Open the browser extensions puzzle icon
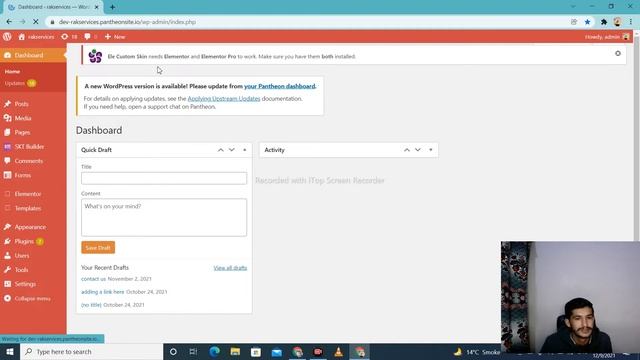640x360 pixels. (x=604, y=22)
